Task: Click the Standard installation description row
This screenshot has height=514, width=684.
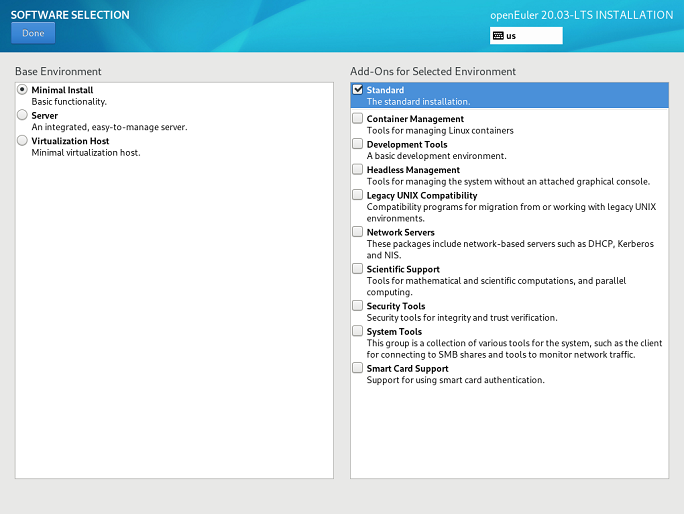Action: 418,102
